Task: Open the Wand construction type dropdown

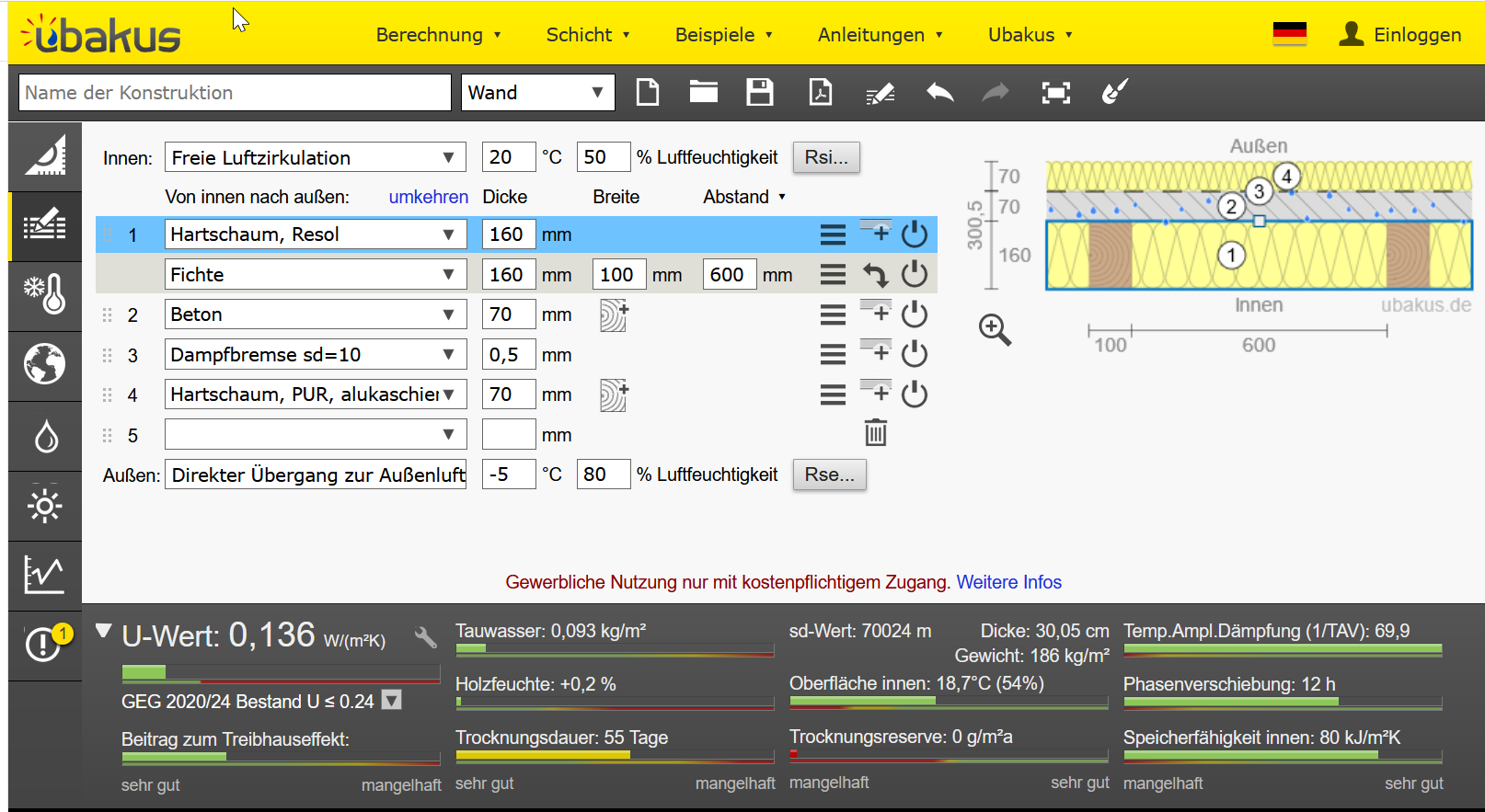Action: (537, 93)
